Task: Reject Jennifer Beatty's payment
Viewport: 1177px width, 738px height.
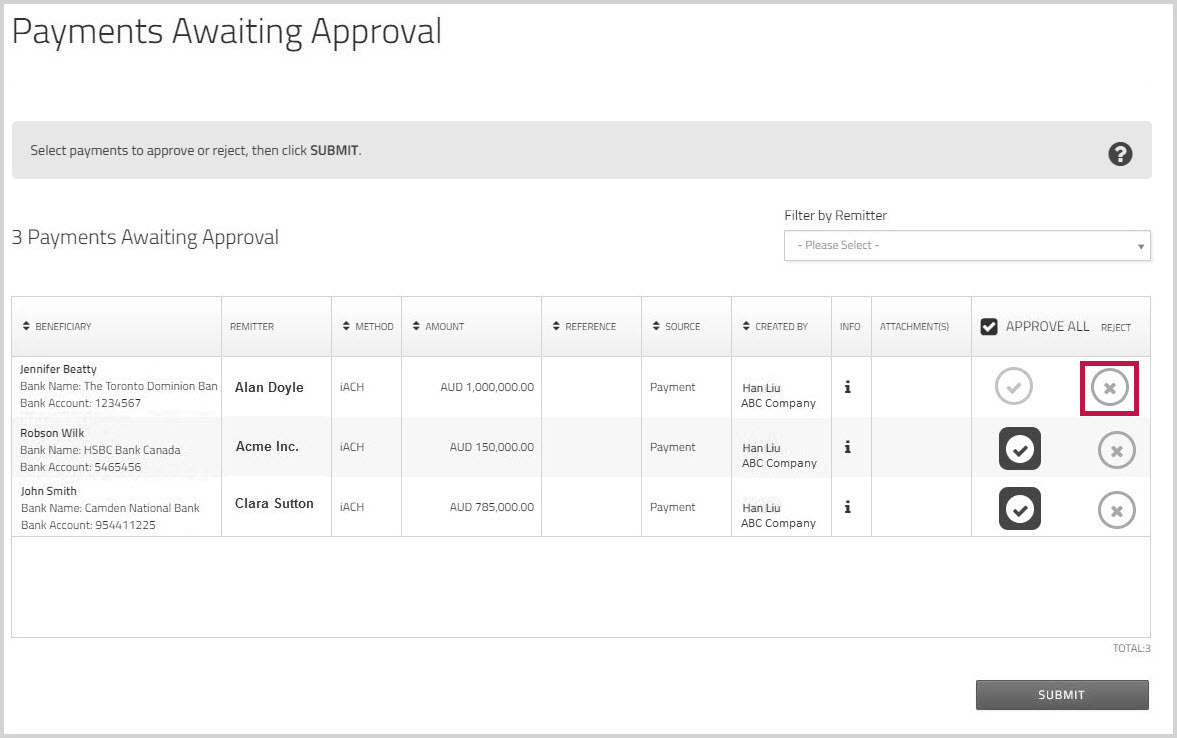Action: pos(1109,388)
